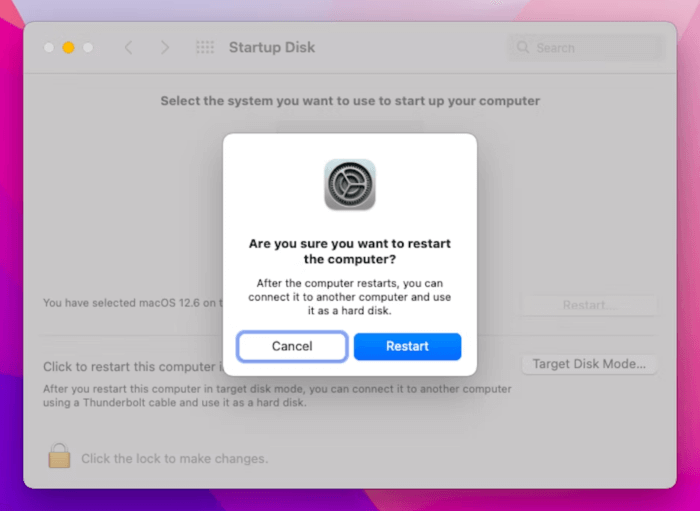The height and width of the screenshot is (511, 700).
Task: Click the grayed-out close window button
Action: click(x=49, y=47)
